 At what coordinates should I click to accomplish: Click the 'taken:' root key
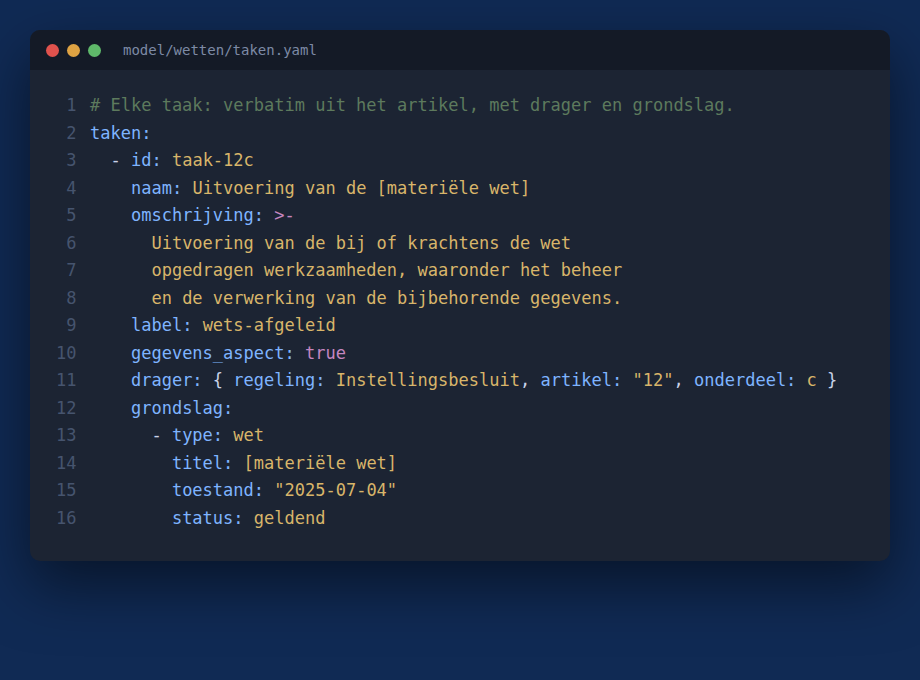pyautogui.click(x=120, y=133)
